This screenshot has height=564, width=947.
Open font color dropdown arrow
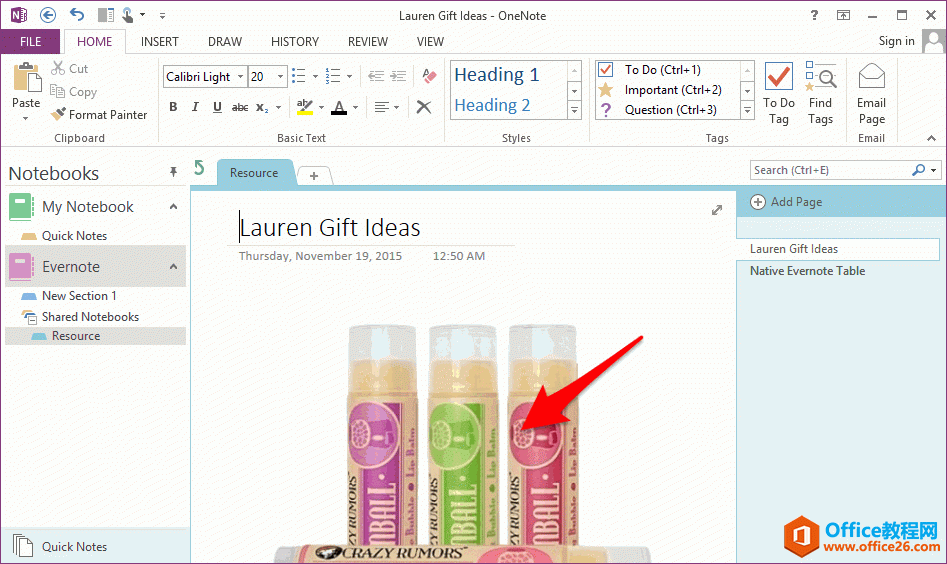[356, 107]
